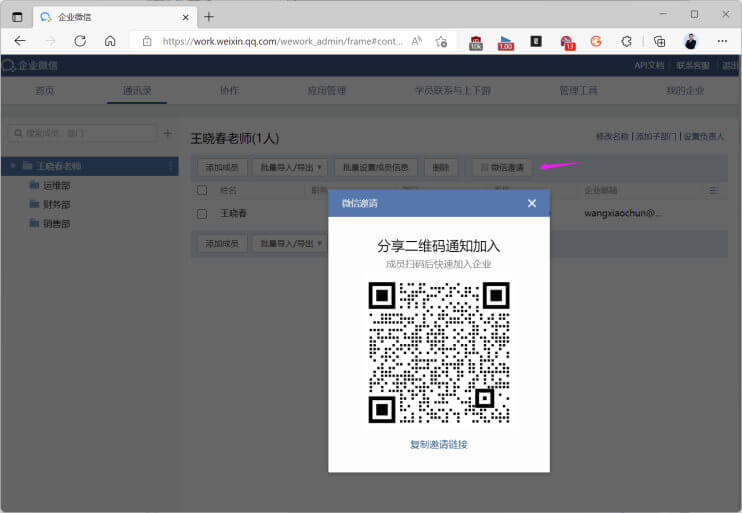This screenshot has height=513, width=742.
Task: Close the 微信邀请 dialog with the X
Action: (532, 203)
